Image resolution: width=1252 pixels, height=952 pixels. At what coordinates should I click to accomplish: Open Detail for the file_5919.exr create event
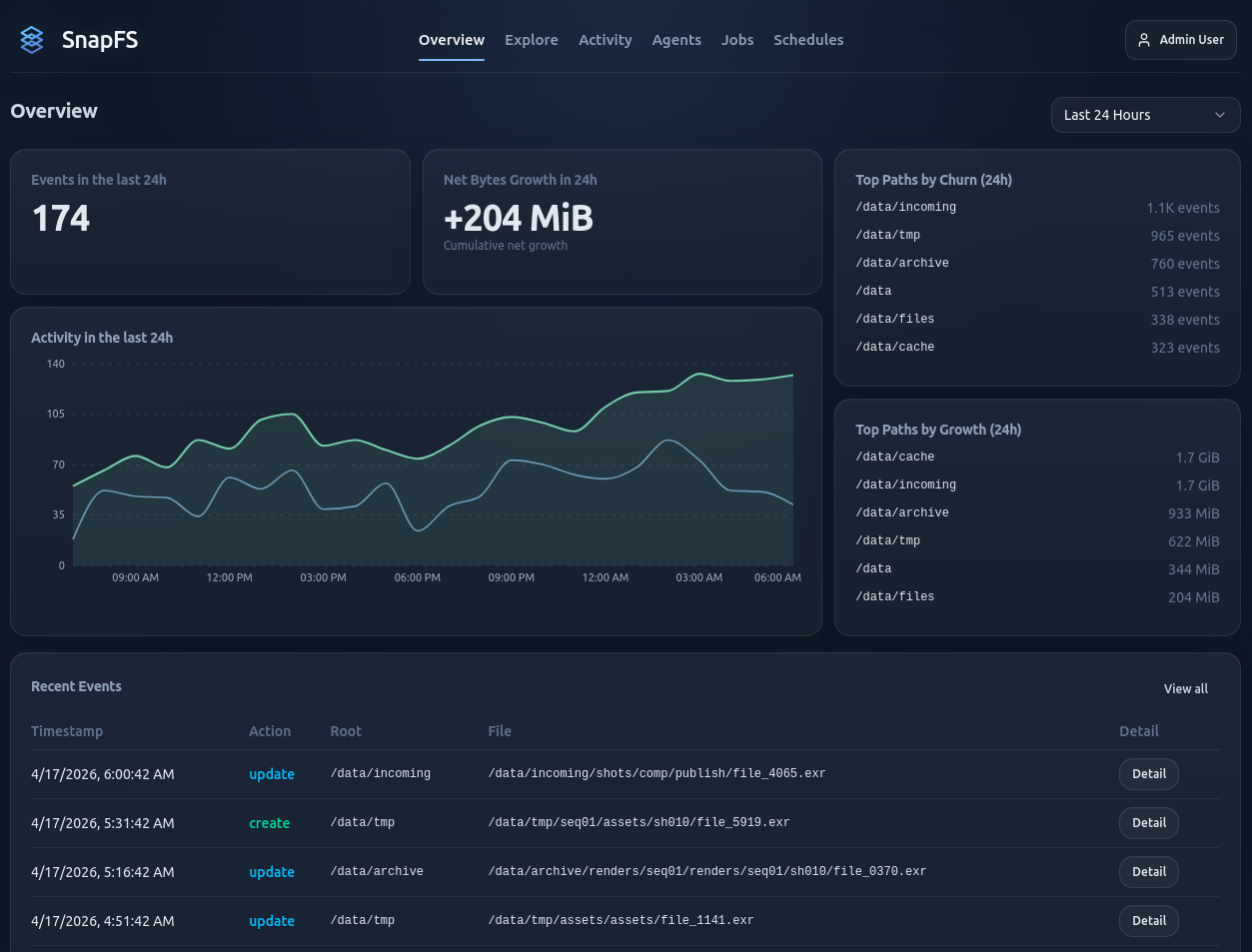click(1148, 823)
